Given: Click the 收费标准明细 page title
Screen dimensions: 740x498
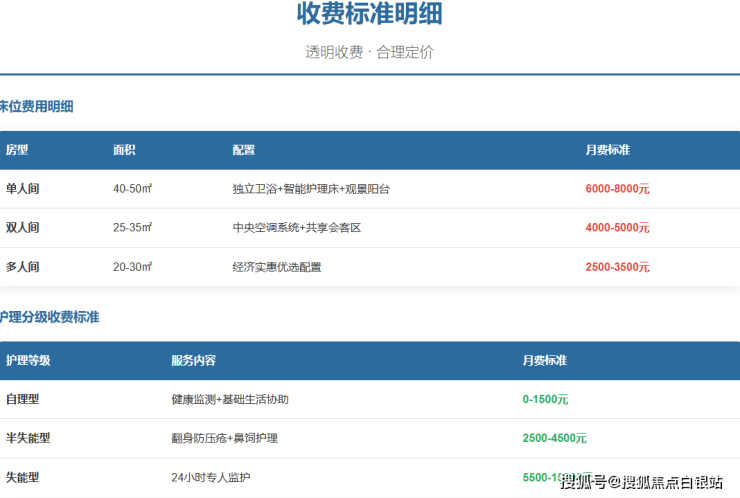Looking at the screenshot, I should (369, 15).
